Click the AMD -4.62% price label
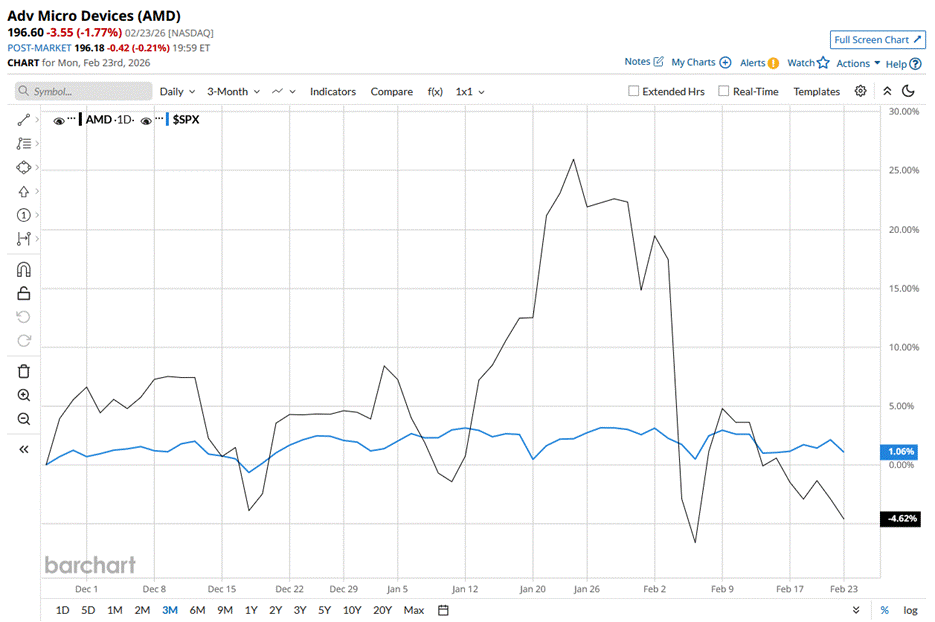Image resolution: width=935 pixels, height=622 pixels. [900, 519]
